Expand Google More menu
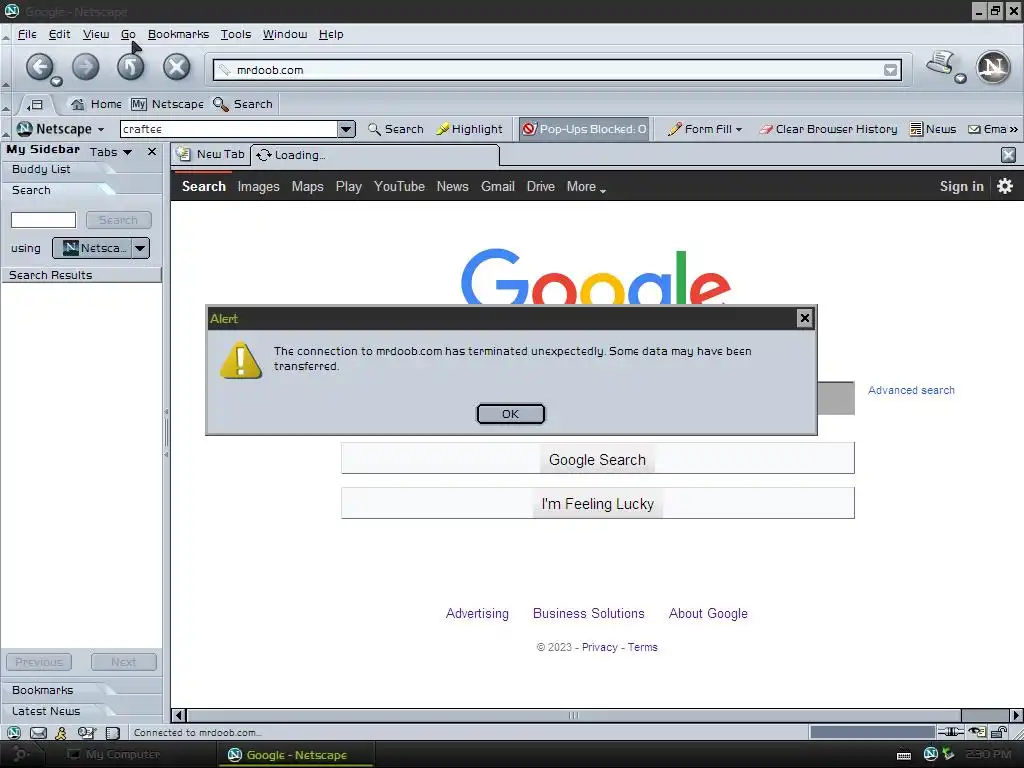The height and width of the screenshot is (768, 1024). 586,187
